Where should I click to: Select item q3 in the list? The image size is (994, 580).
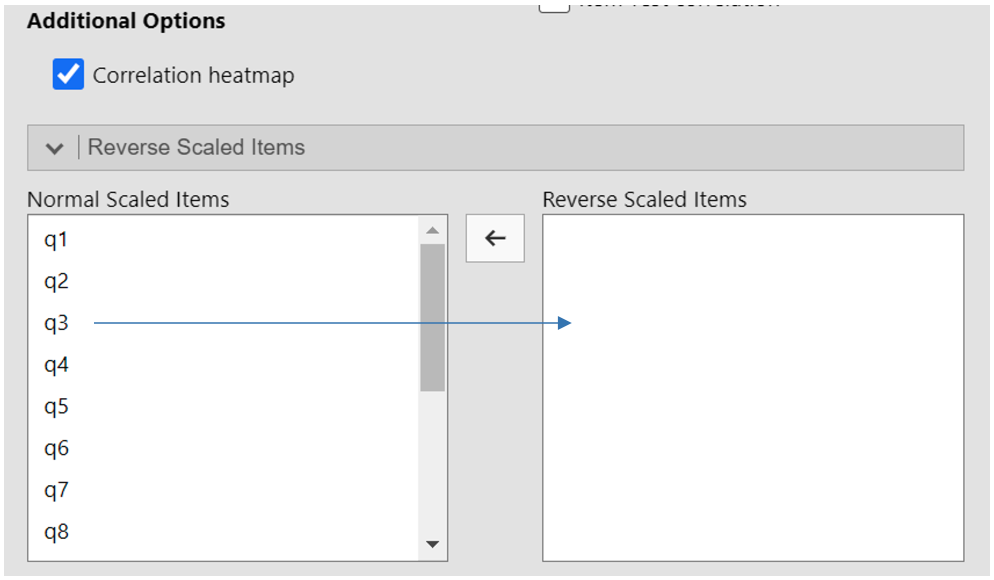click(x=56, y=323)
